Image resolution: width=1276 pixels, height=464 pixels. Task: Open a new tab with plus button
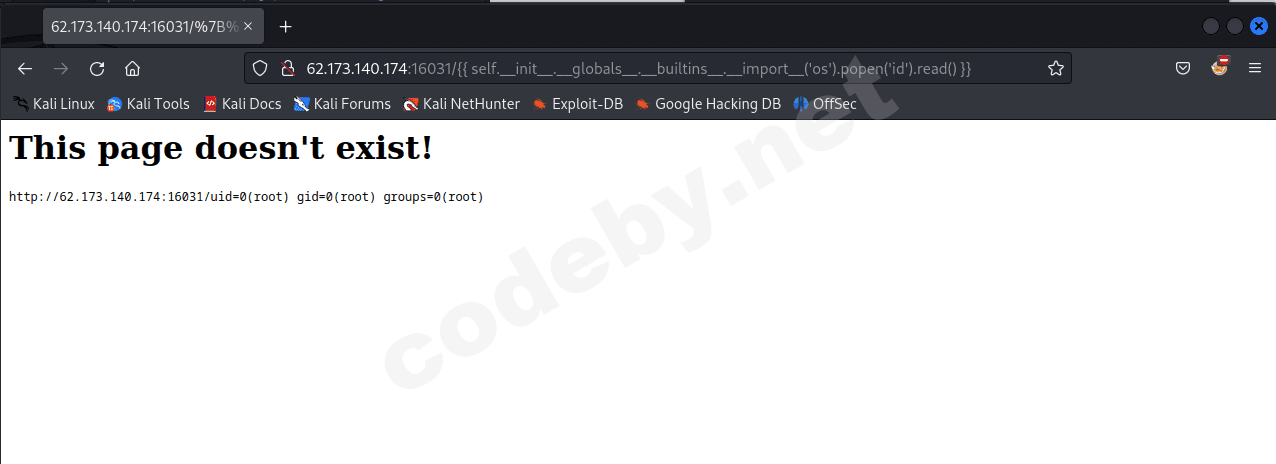coord(286,27)
